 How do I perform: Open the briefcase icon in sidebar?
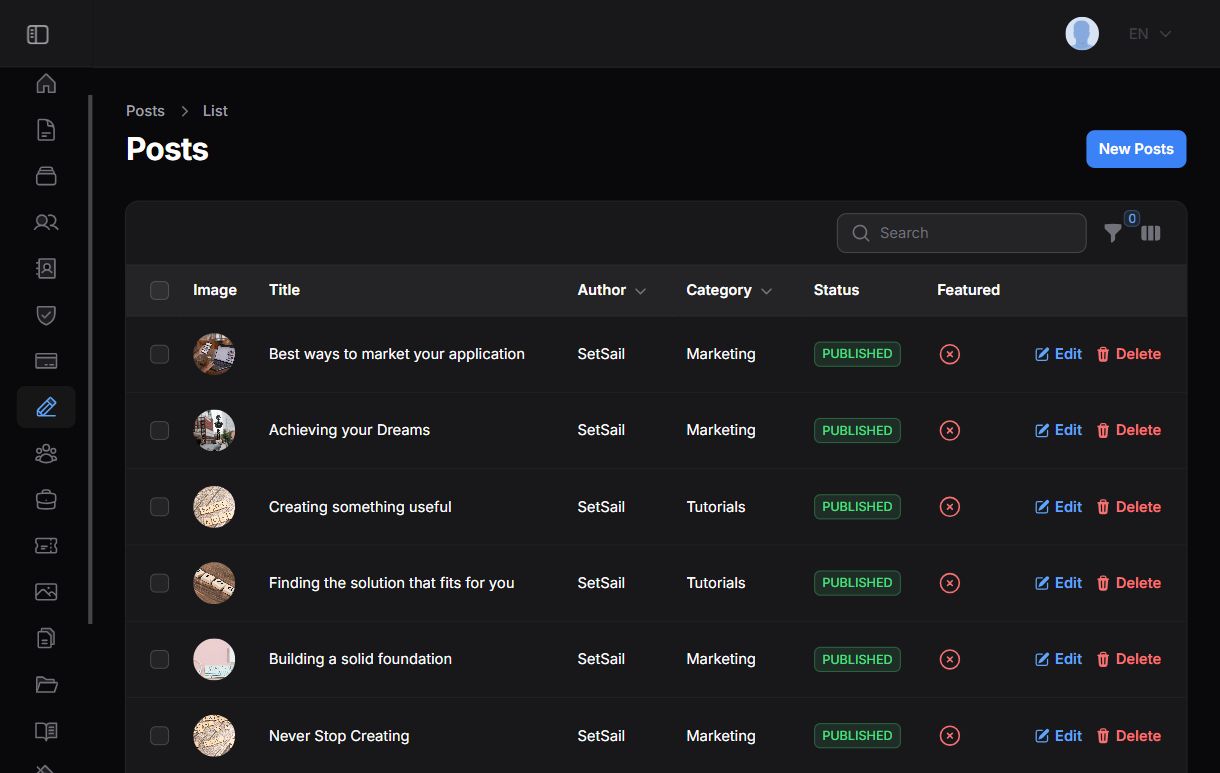[46, 500]
